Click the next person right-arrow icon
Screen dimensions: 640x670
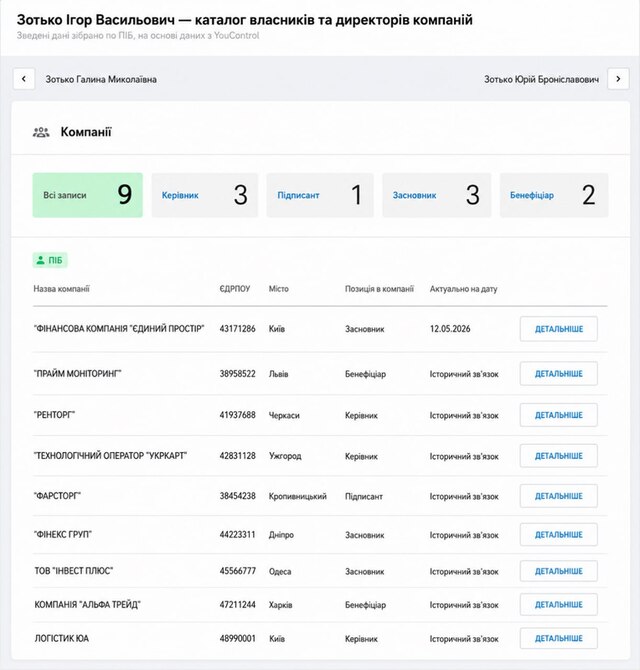coord(618,79)
